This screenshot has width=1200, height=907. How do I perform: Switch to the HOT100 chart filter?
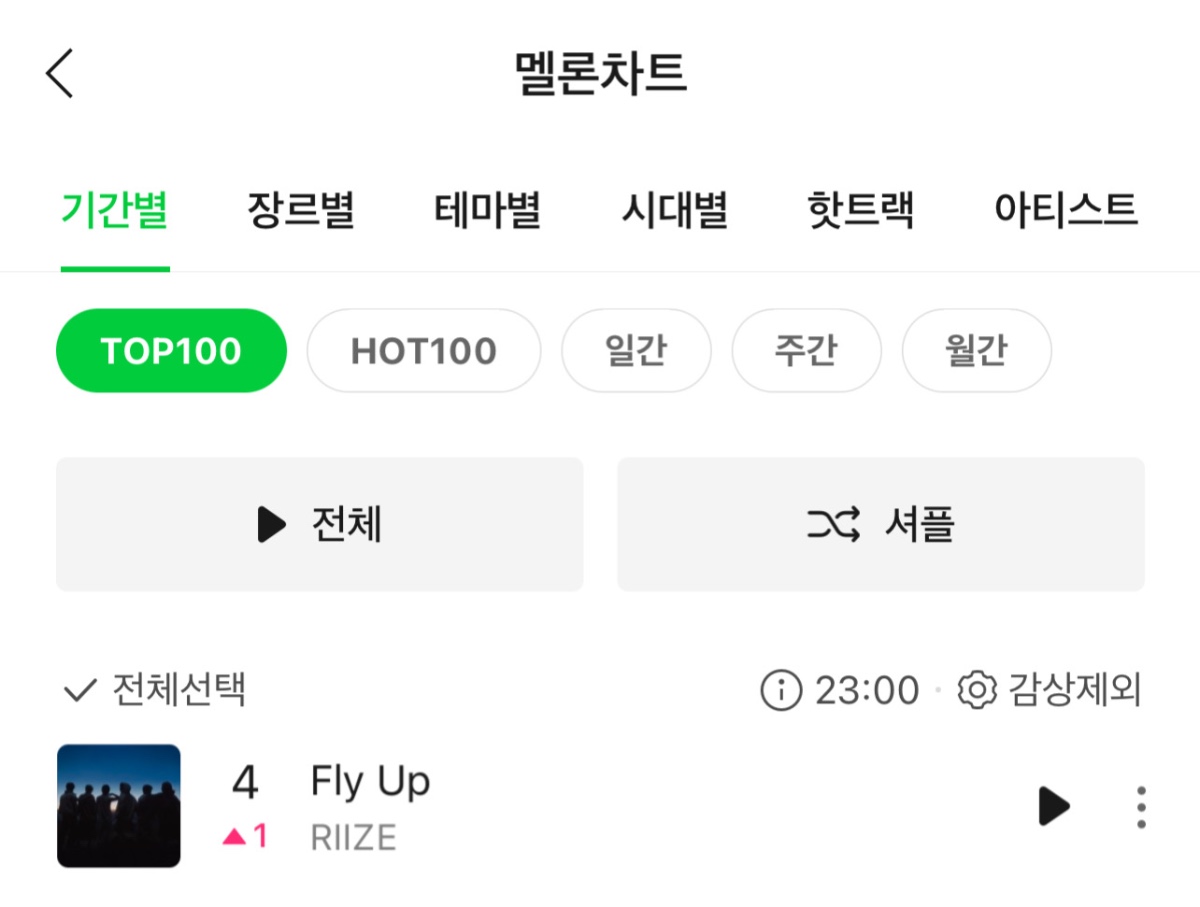click(423, 351)
